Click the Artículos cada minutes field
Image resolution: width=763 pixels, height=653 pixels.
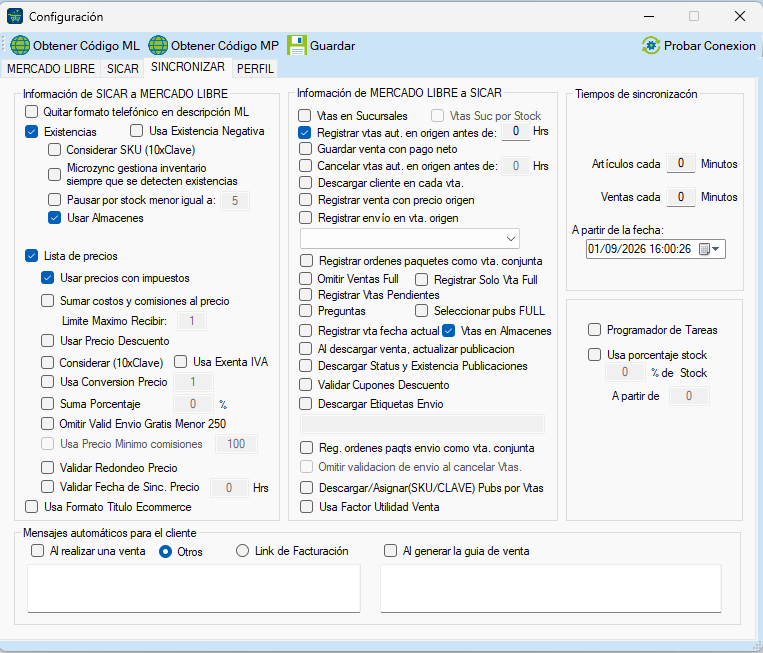pos(680,163)
